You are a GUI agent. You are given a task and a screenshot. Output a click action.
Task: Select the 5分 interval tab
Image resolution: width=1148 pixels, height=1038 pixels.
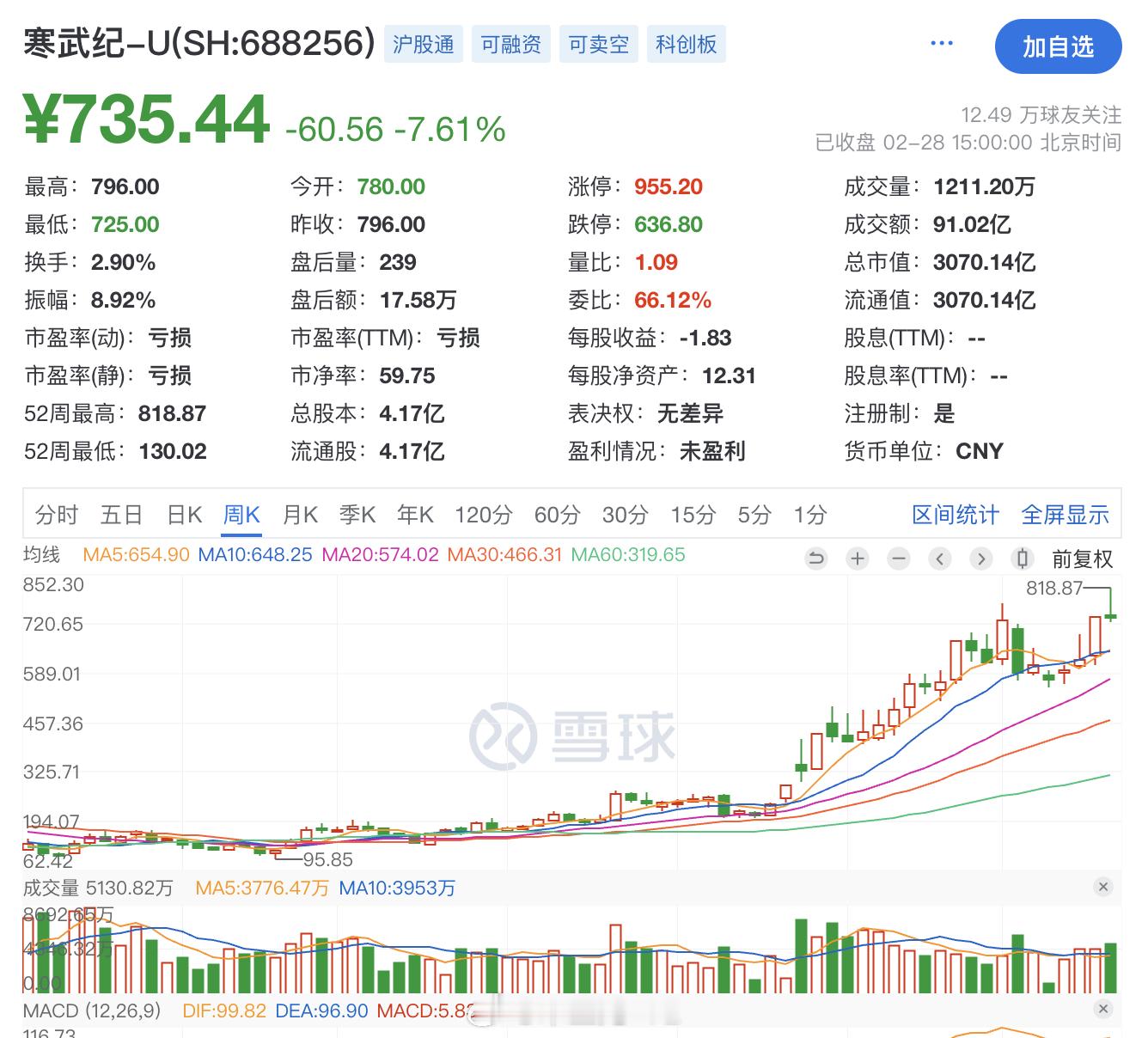coord(754,515)
